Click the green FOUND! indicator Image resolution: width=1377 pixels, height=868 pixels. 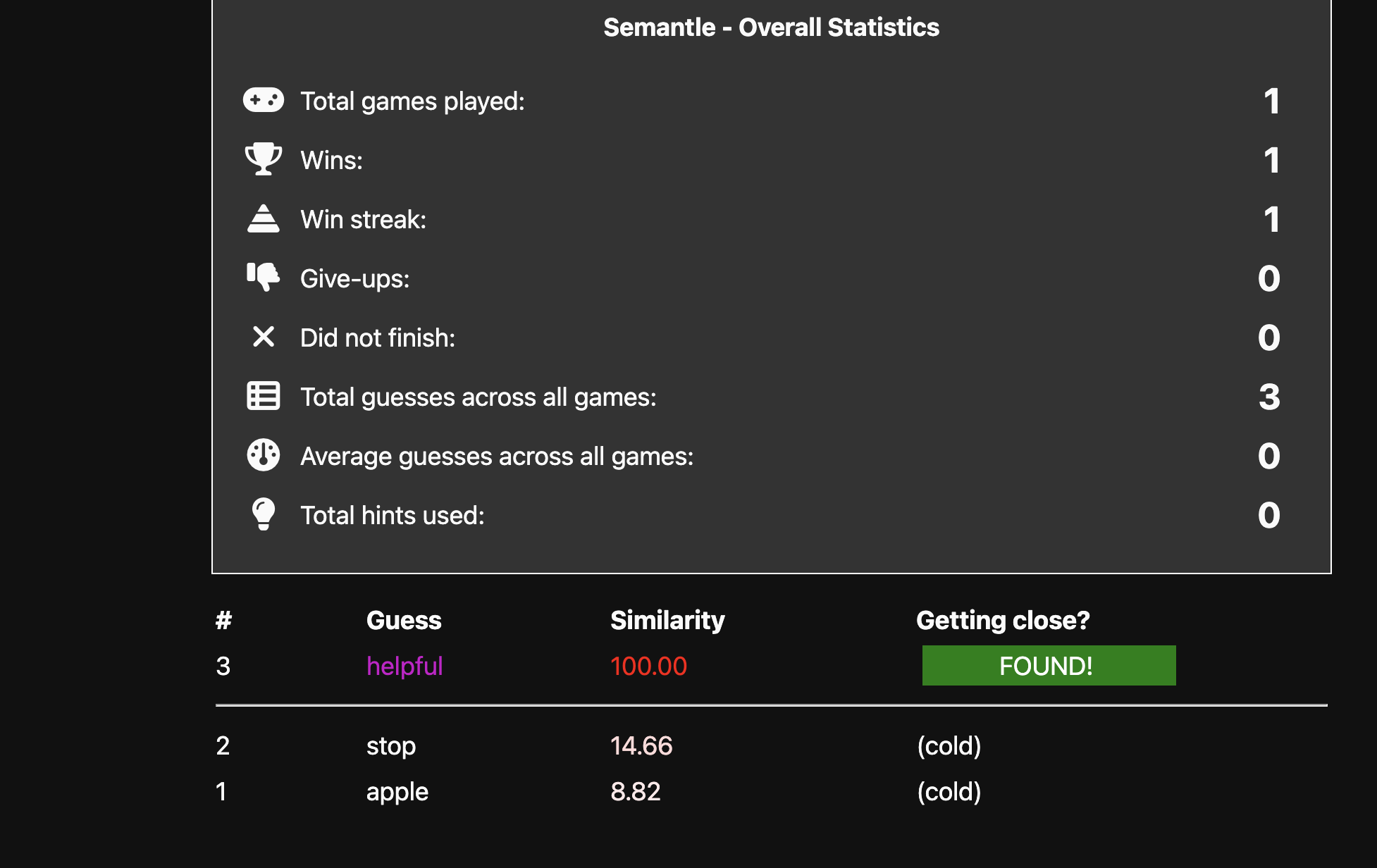(1049, 666)
